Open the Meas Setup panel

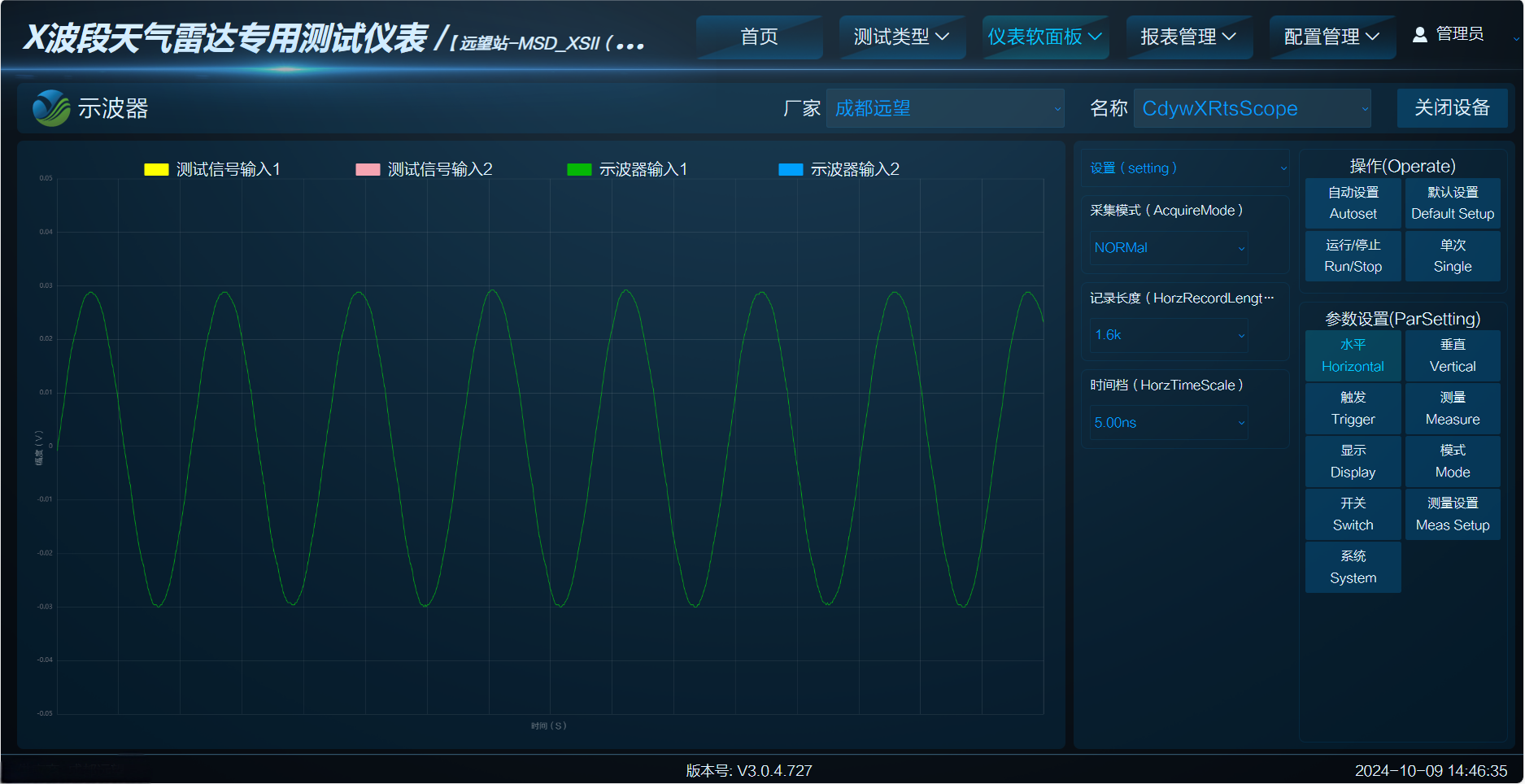click(1452, 514)
